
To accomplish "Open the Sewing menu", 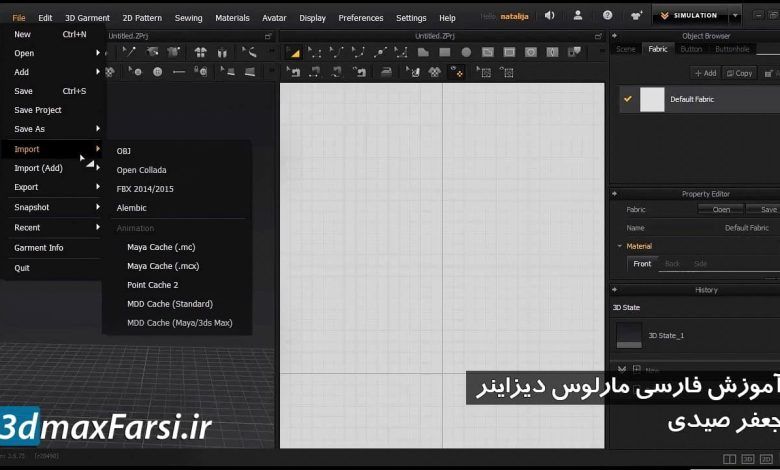I will [189, 18].
